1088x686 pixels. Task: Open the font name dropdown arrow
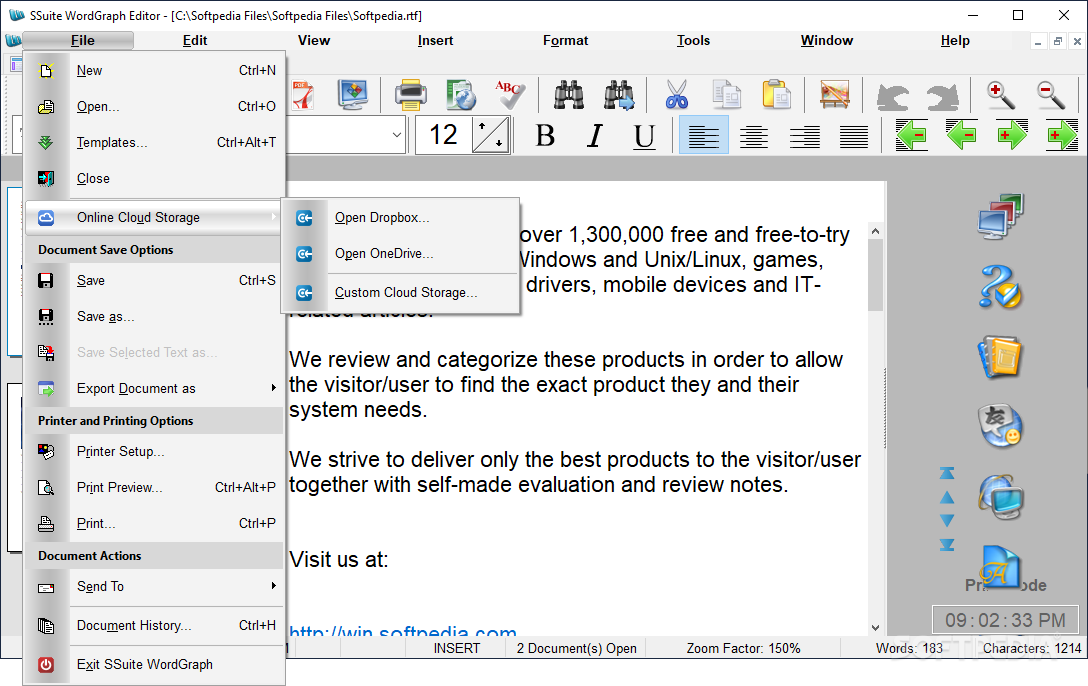(x=397, y=135)
